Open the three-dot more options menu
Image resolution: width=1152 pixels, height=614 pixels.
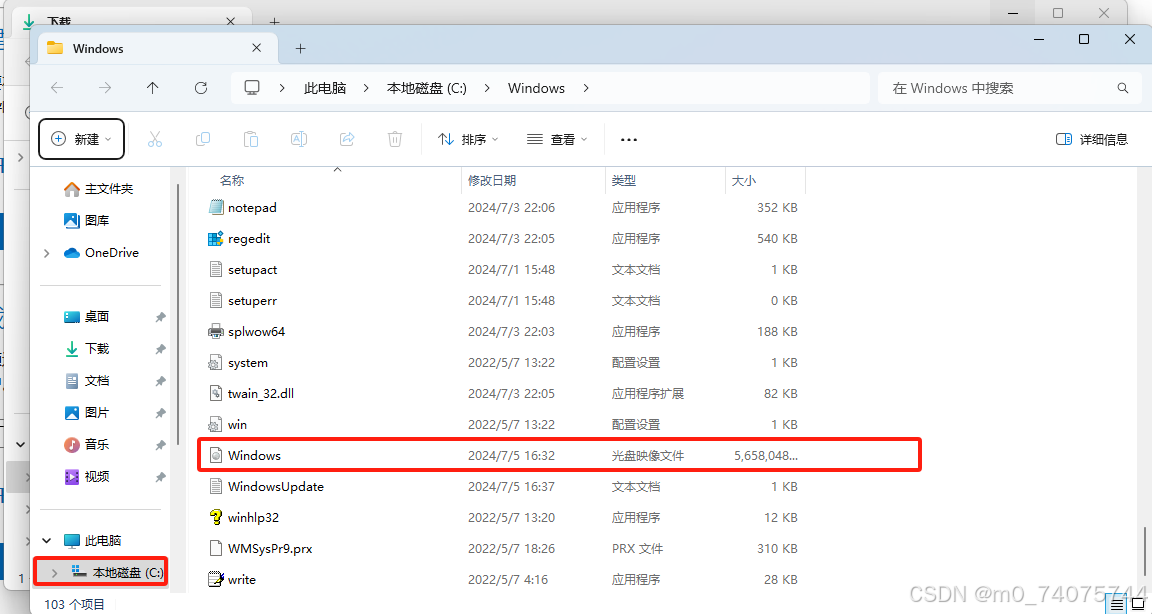(x=629, y=140)
